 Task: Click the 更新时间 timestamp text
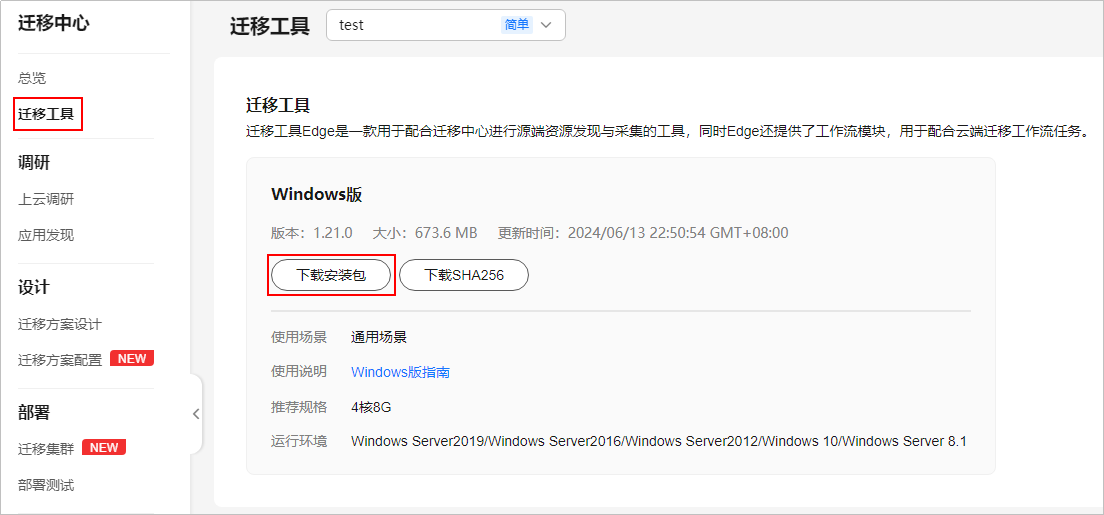click(643, 232)
